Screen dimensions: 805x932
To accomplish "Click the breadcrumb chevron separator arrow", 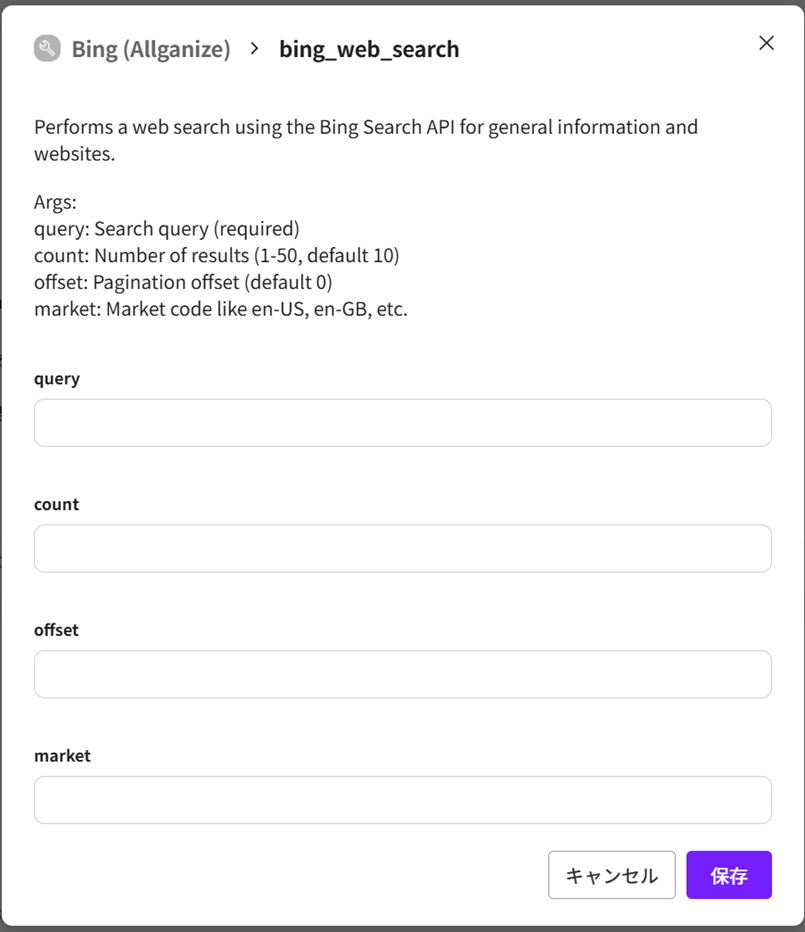I will (x=255, y=48).
